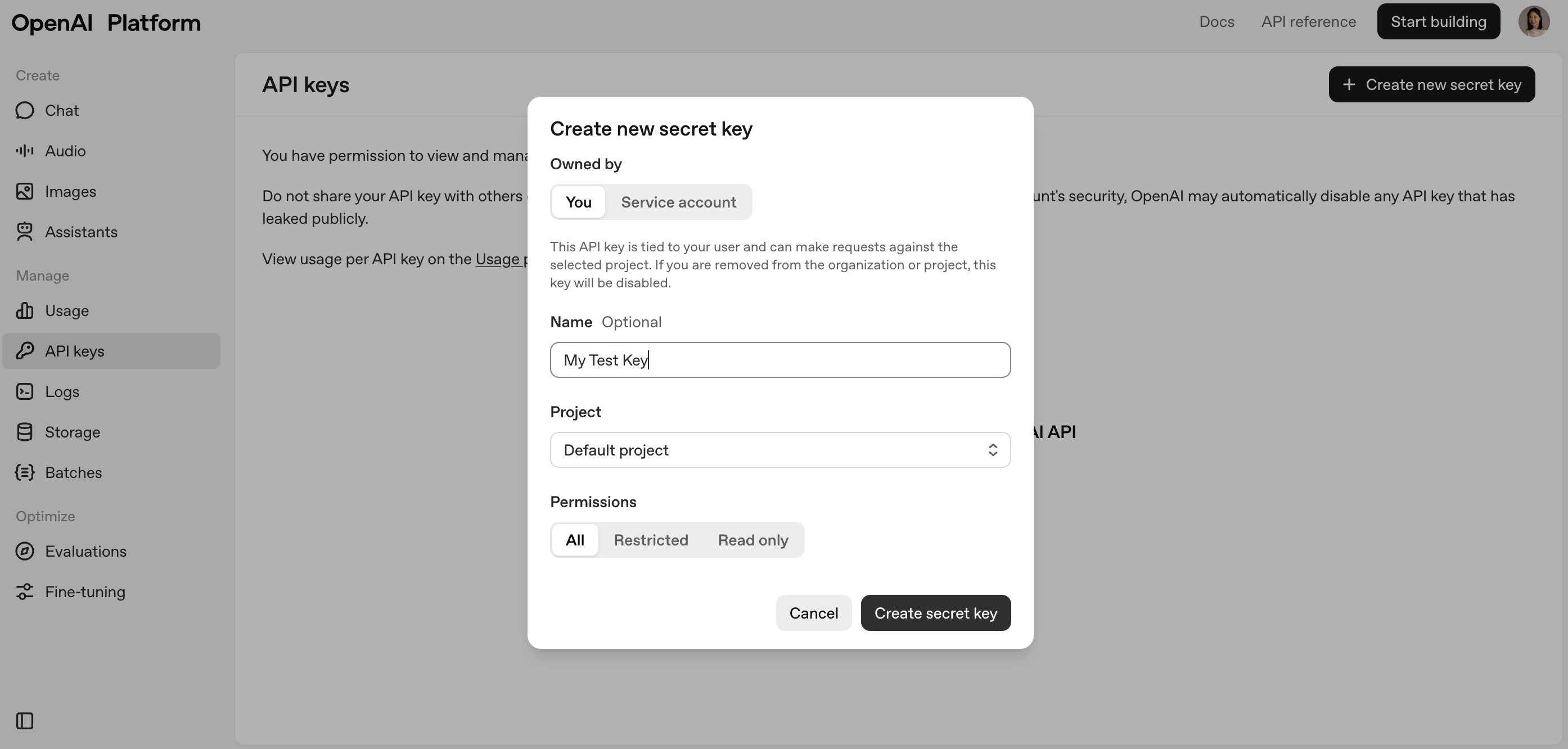Set permissions to Restricted
The image size is (1568, 749).
click(651, 540)
